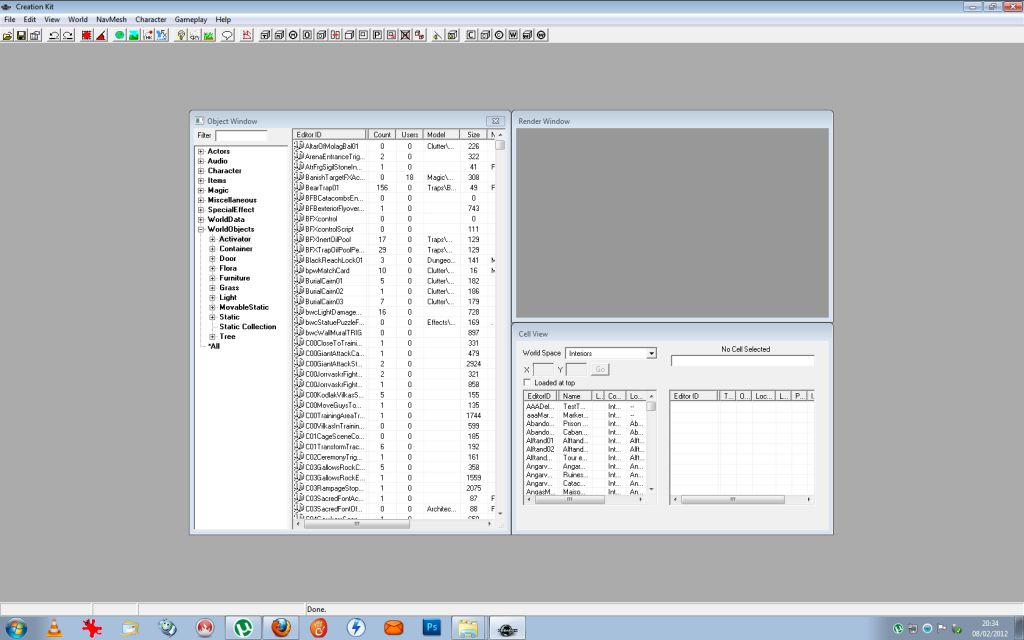Open the Gameplay menu
The height and width of the screenshot is (640, 1024).
click(191, 20)
